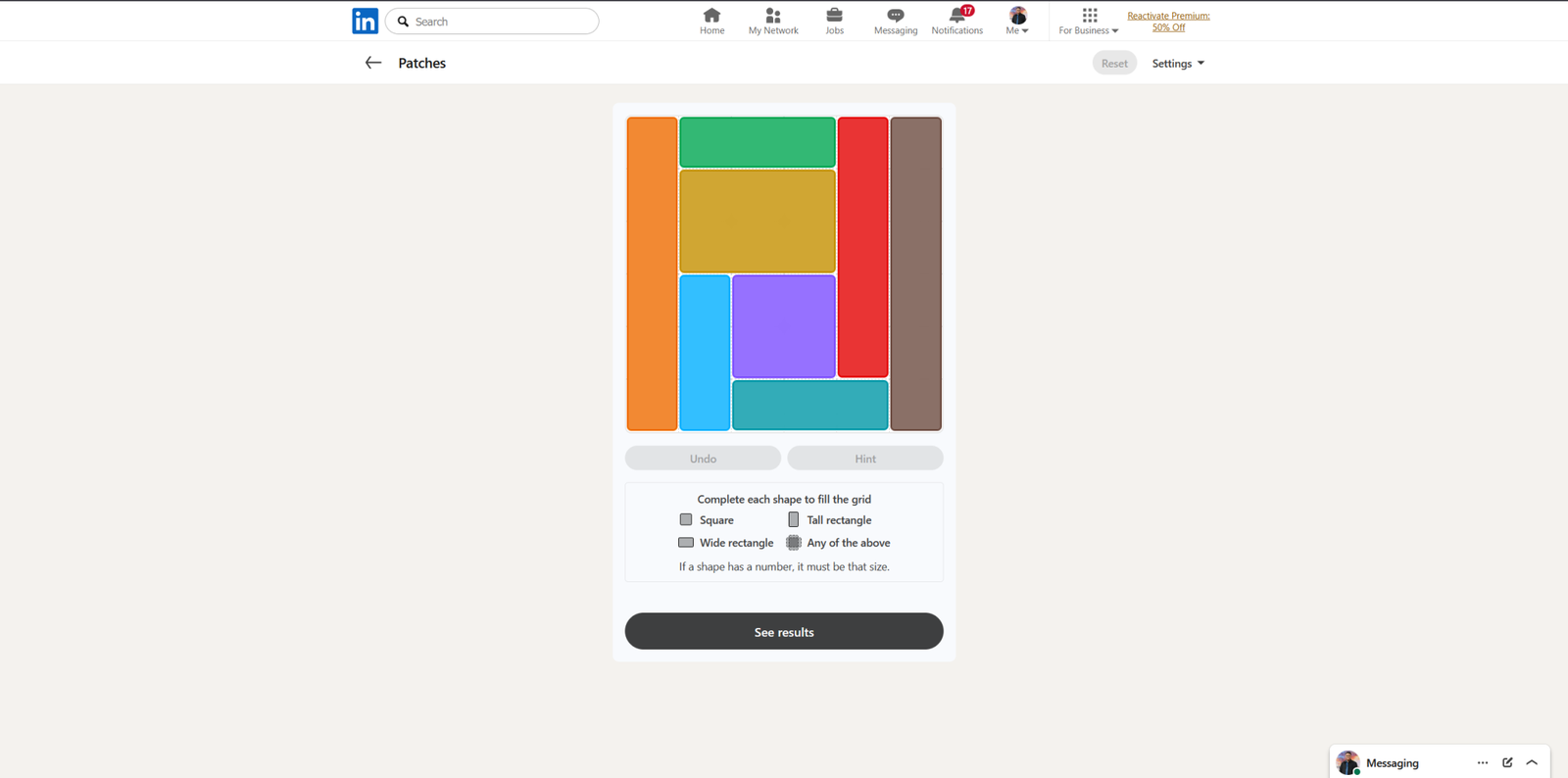This screenshot has width=1568, height=778.
Task: Expand the For Business menu
Action: click(x=1088, y=21)
